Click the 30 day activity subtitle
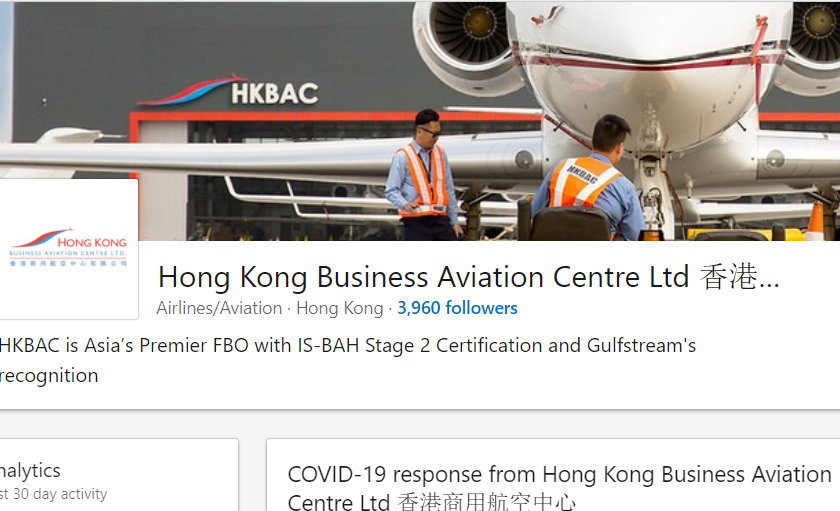The height and width of the screenshot is (511, 840). (55, 494)
